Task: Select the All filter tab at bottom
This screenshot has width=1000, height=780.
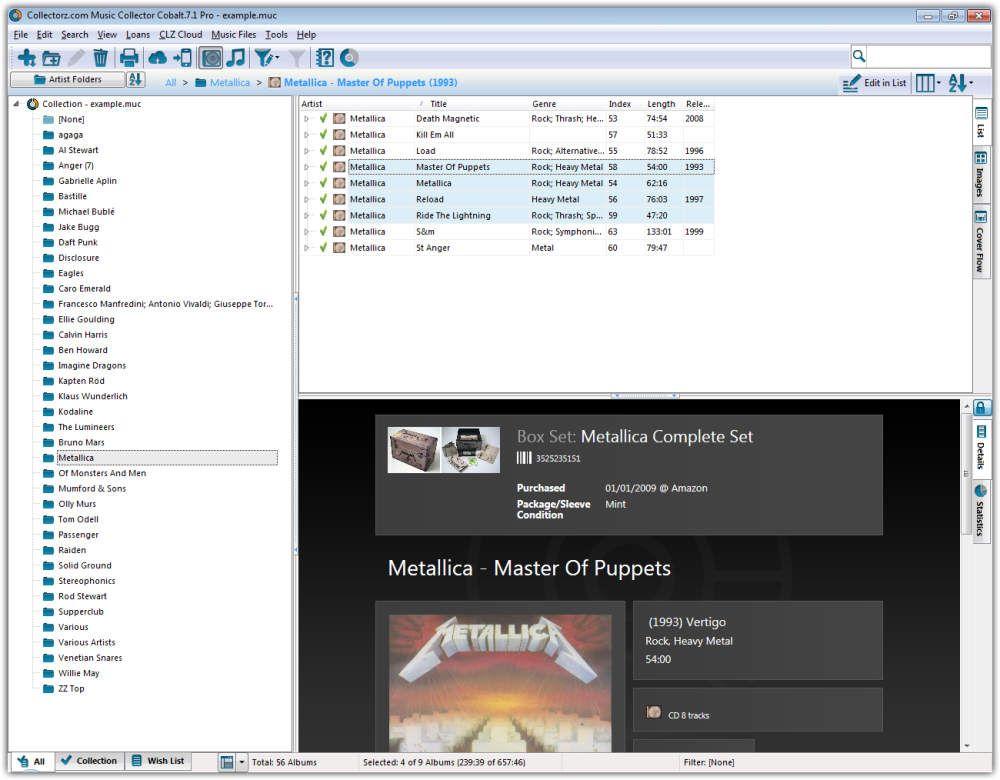Action: (32, 762)
